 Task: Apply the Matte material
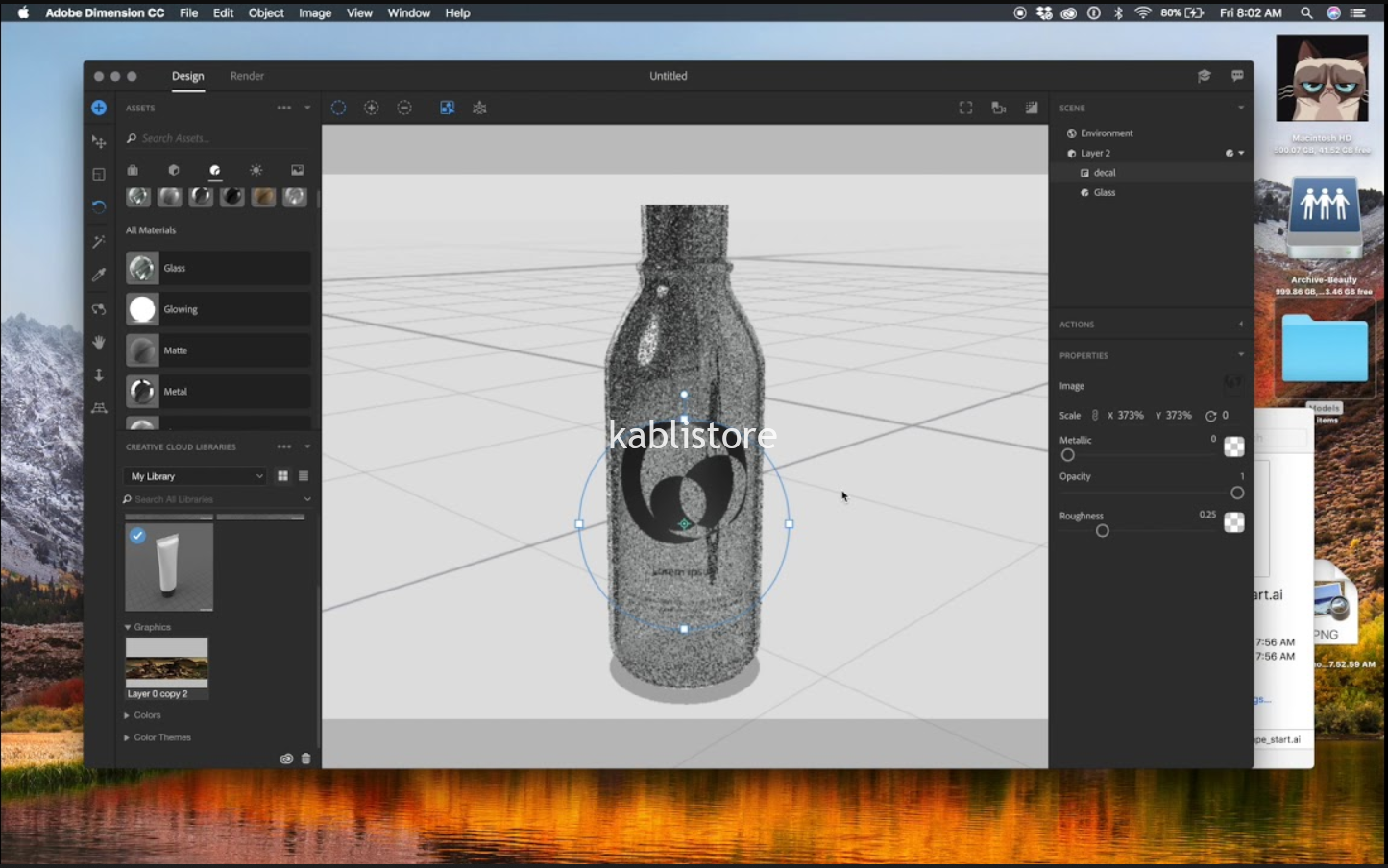tap(218, 350)
